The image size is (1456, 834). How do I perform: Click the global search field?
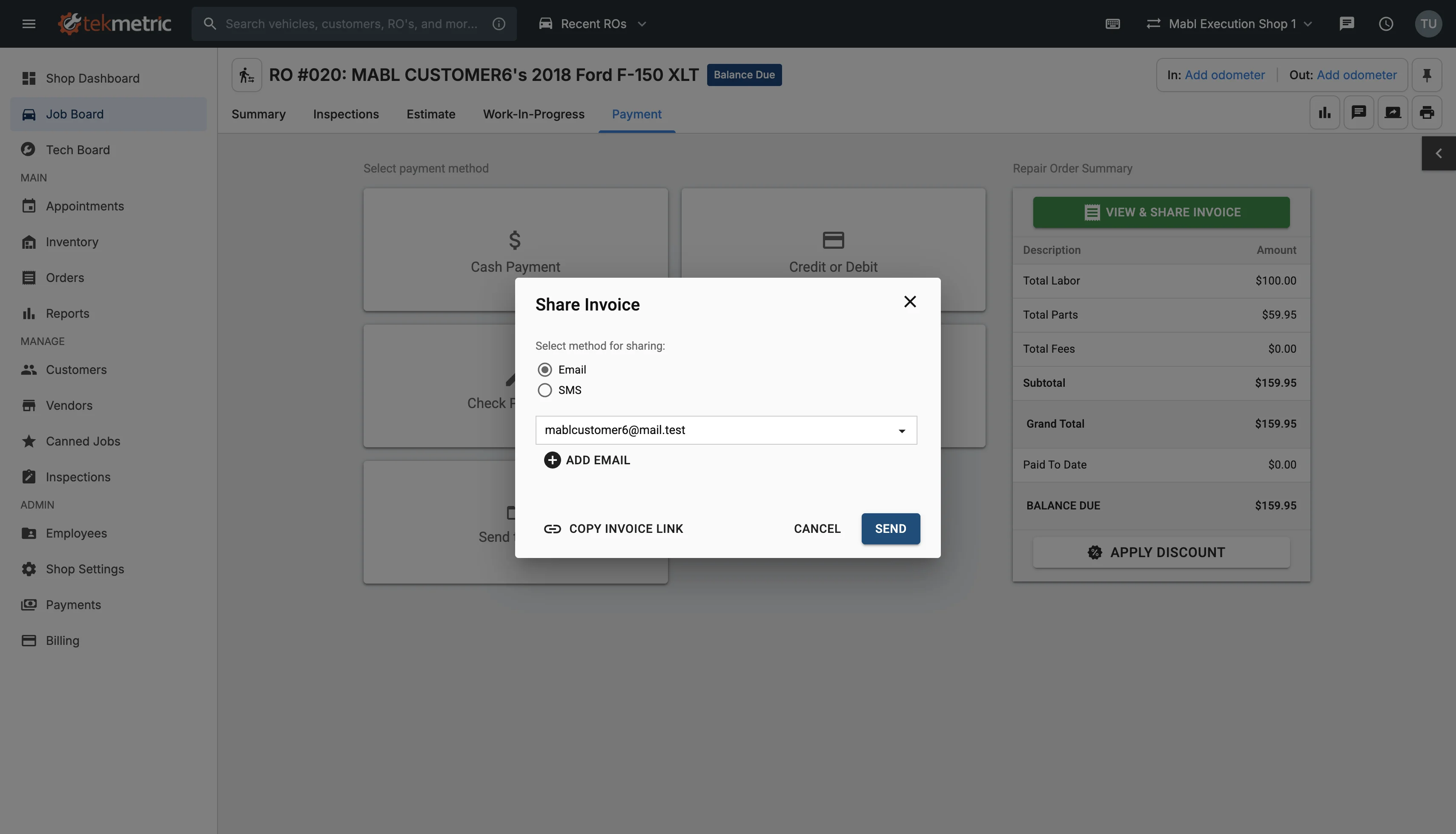pos(351,24)
